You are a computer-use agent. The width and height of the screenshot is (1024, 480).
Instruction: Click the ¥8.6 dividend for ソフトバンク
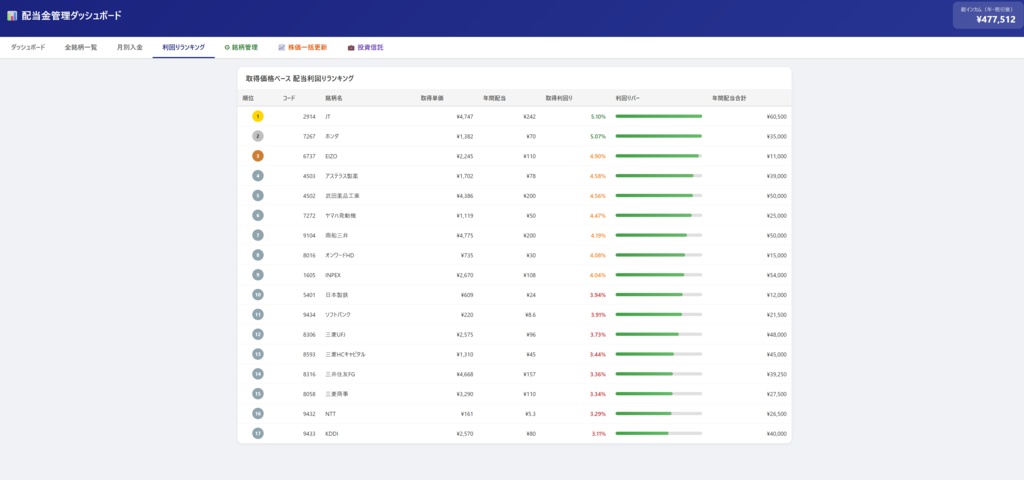pos(530,314)
